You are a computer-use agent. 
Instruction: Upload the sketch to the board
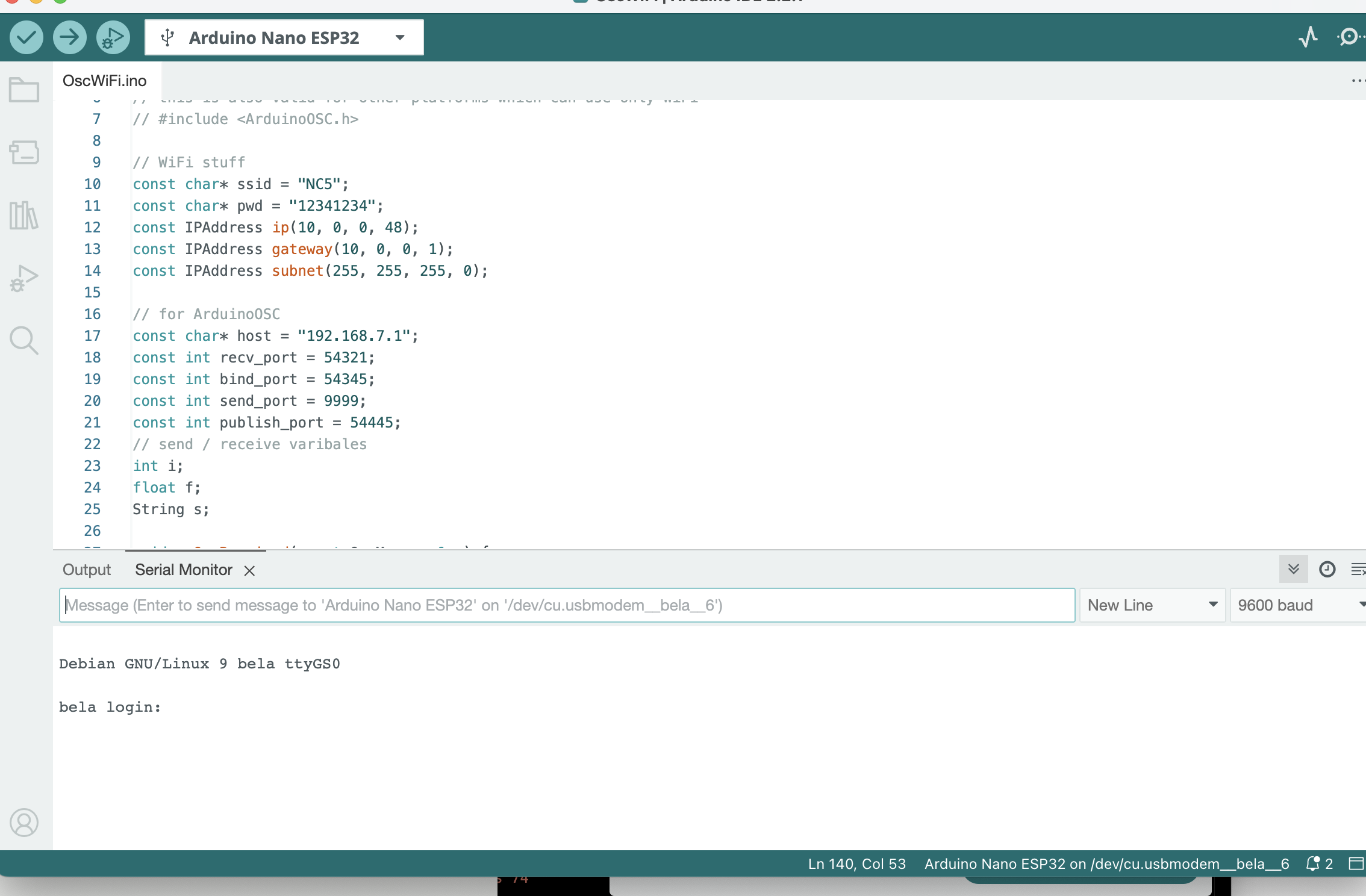70,37
